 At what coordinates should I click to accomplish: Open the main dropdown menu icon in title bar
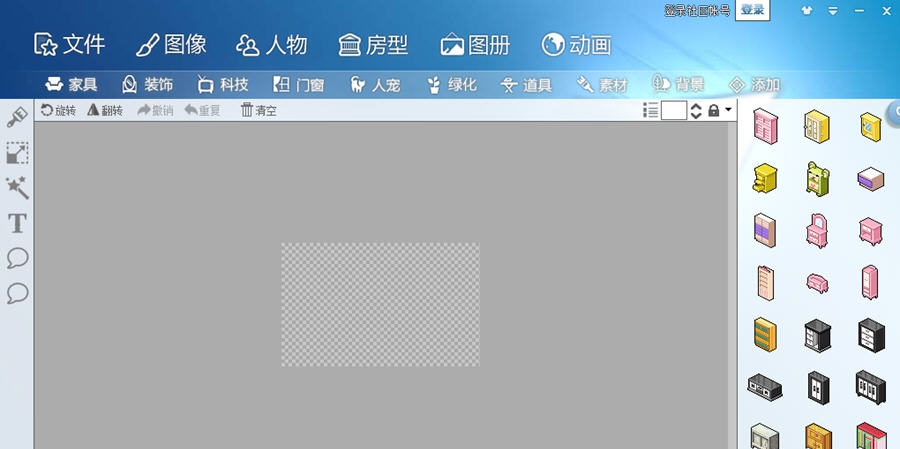tap(833, 10)
